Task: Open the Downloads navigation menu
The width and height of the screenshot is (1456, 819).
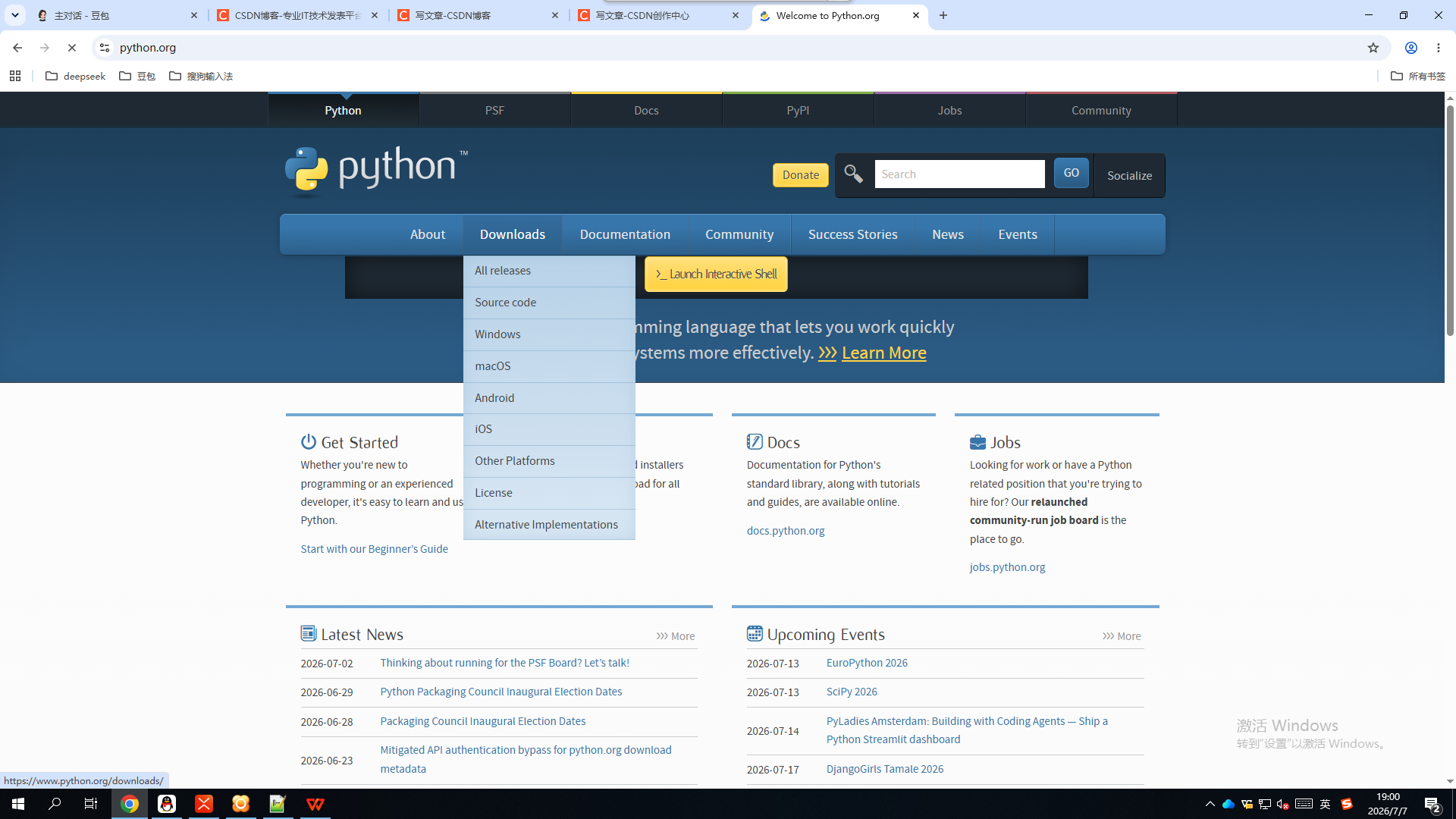Action: [x=513, y=234]
